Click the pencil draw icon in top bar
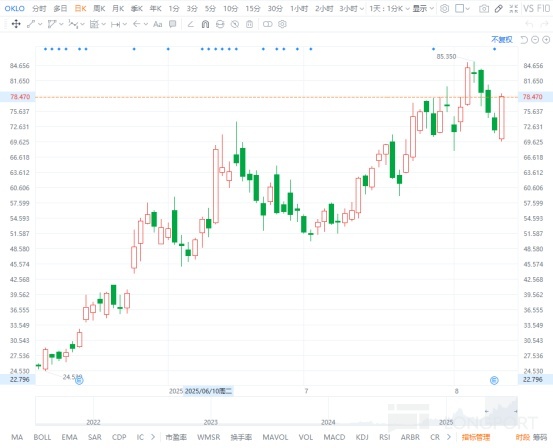 pos(498,8)
